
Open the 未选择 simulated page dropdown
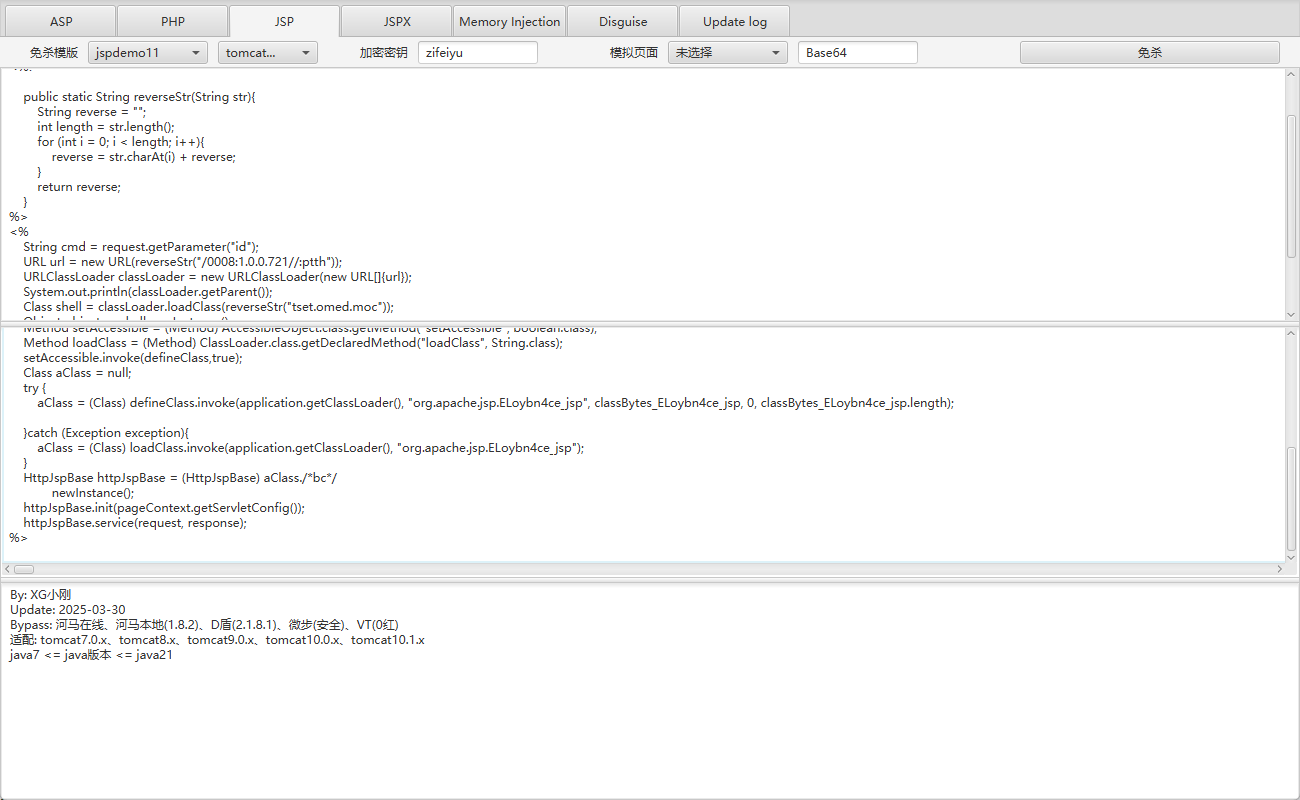click(x=727, y=52)
